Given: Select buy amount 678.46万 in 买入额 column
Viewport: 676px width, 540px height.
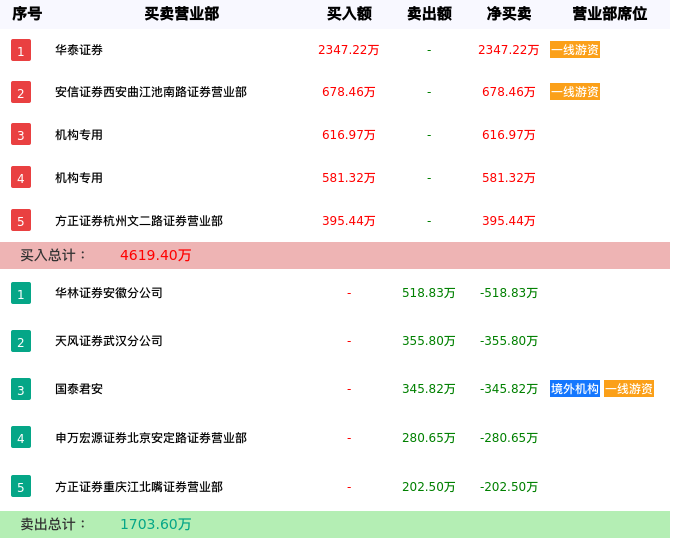Looking at the screenshot, I should point(349,92).
